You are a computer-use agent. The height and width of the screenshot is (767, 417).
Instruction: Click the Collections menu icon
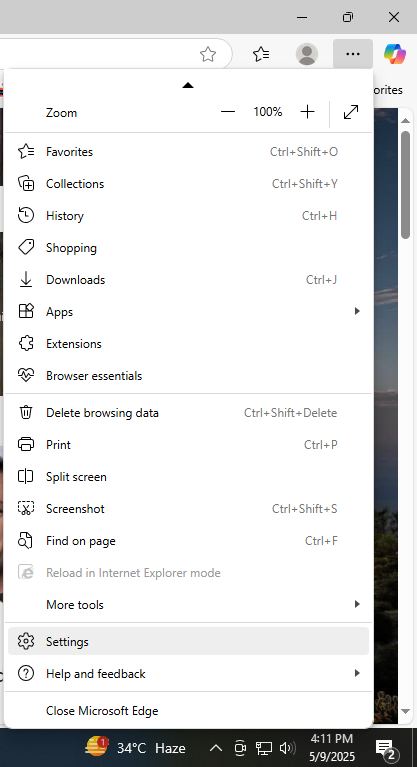coord(26,183)
